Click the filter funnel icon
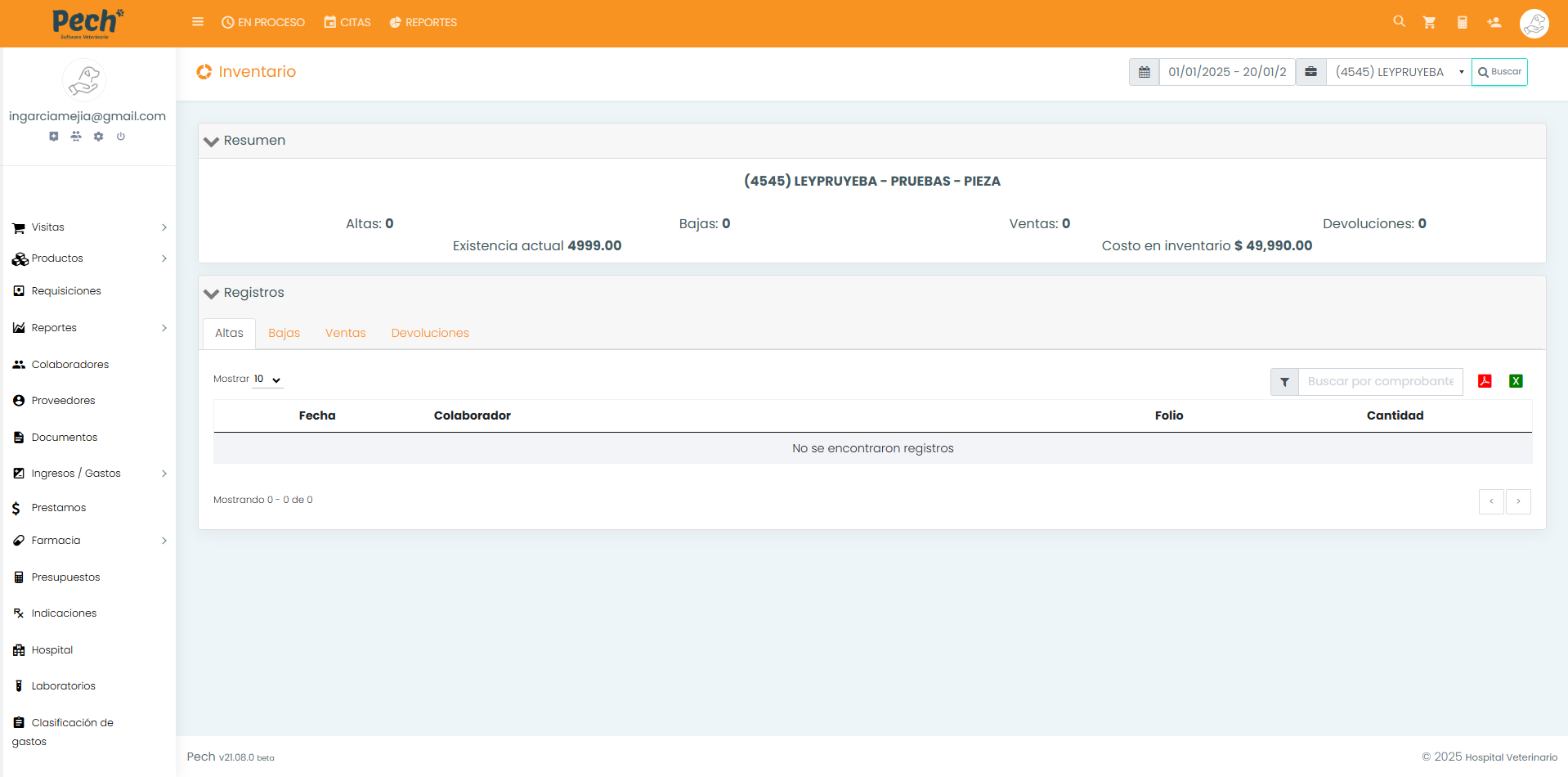Screen dimensions: 1568x777 tap(1284, 382)
